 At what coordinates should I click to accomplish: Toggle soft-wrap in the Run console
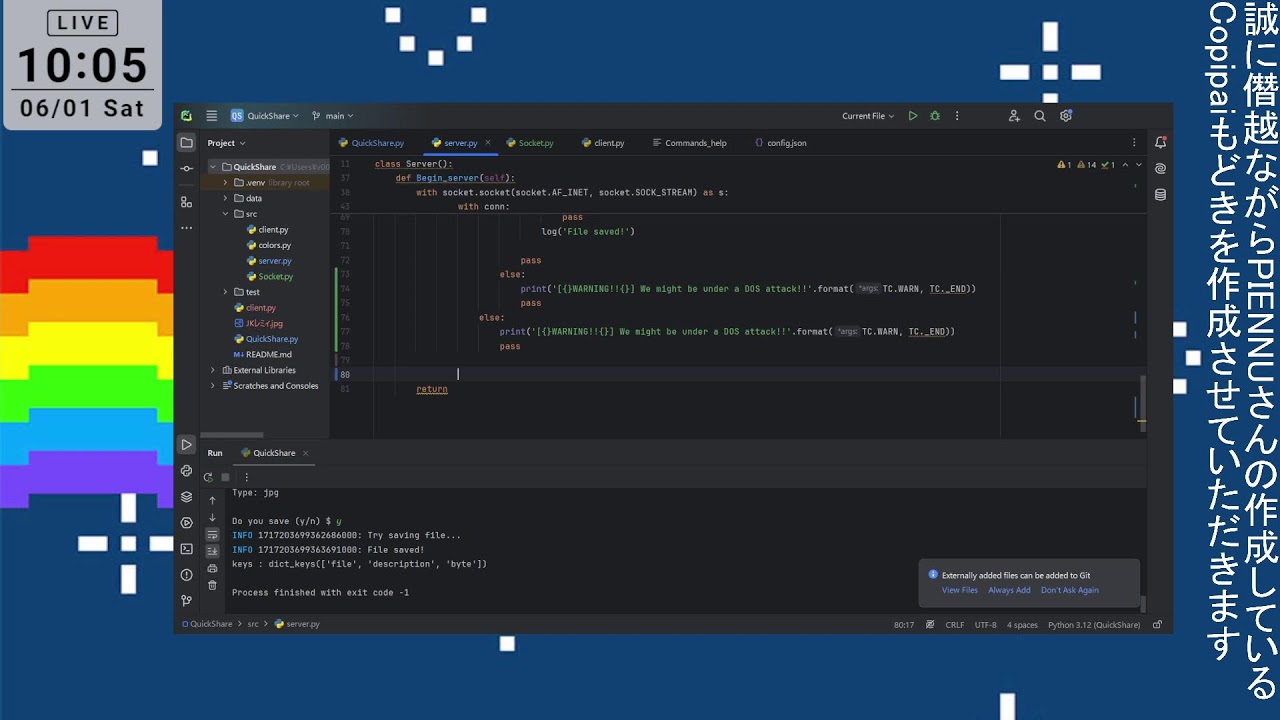point(212,535)
